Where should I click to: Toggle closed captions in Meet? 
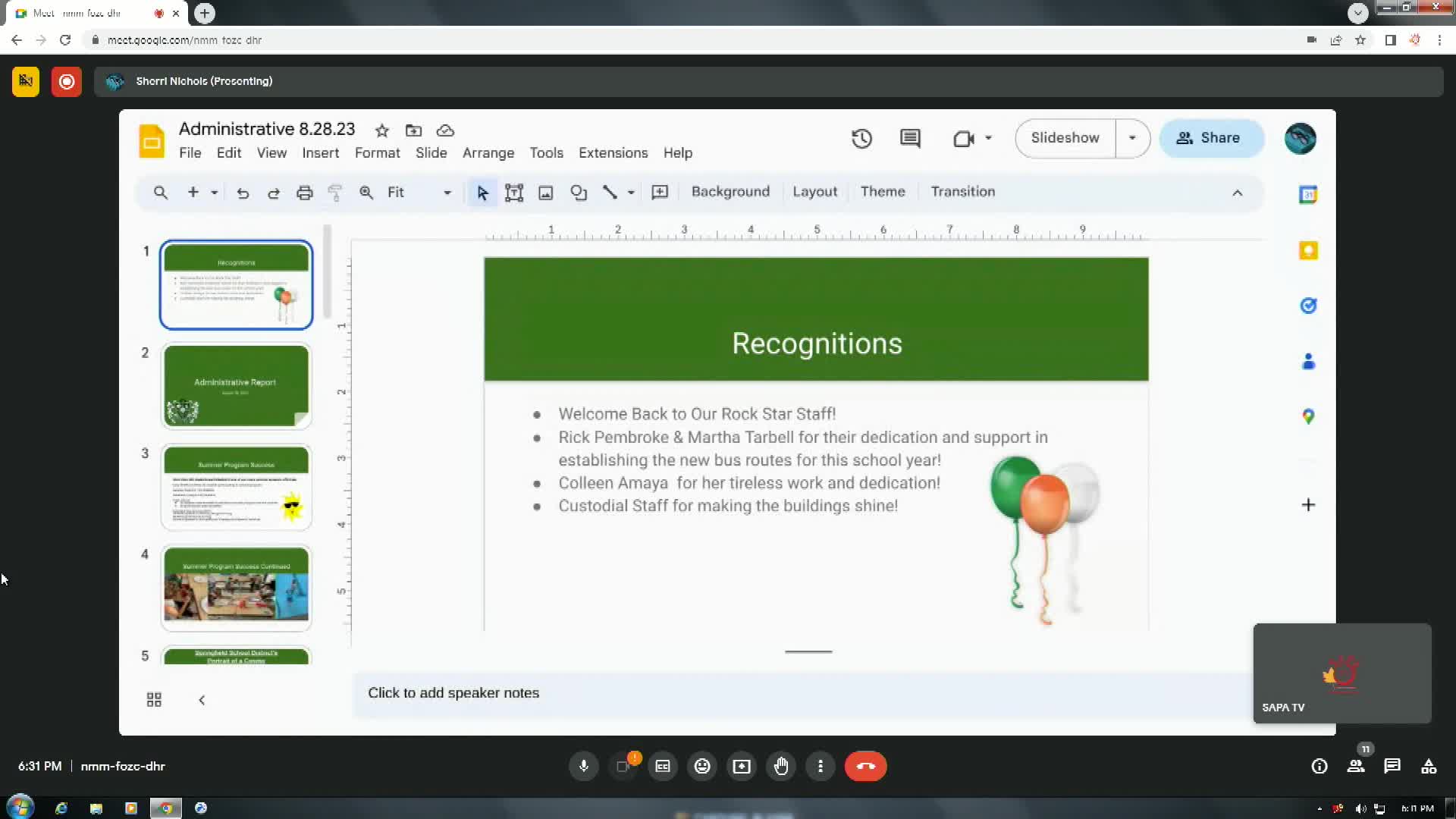click(x=663, y=766)
